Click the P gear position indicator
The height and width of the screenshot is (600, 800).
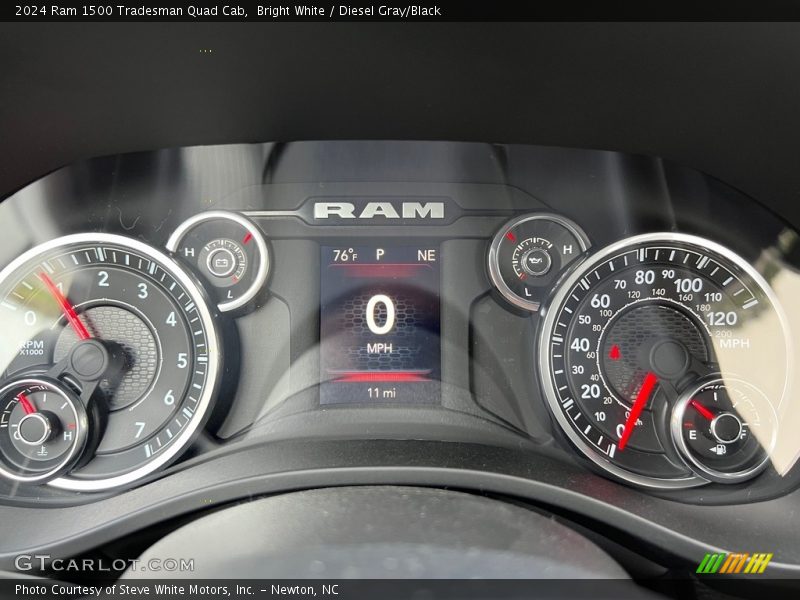[x=380, y=255]
